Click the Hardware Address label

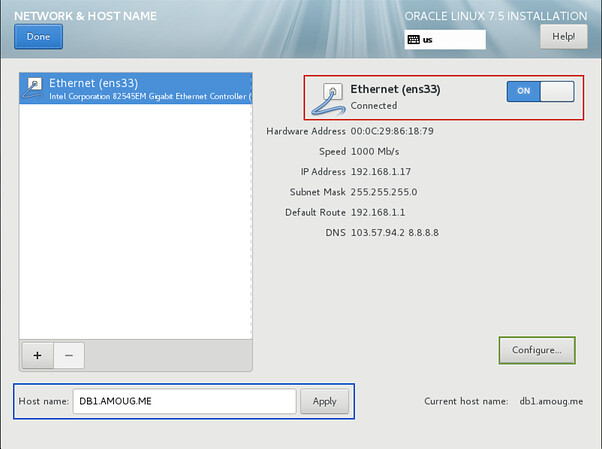306,131
